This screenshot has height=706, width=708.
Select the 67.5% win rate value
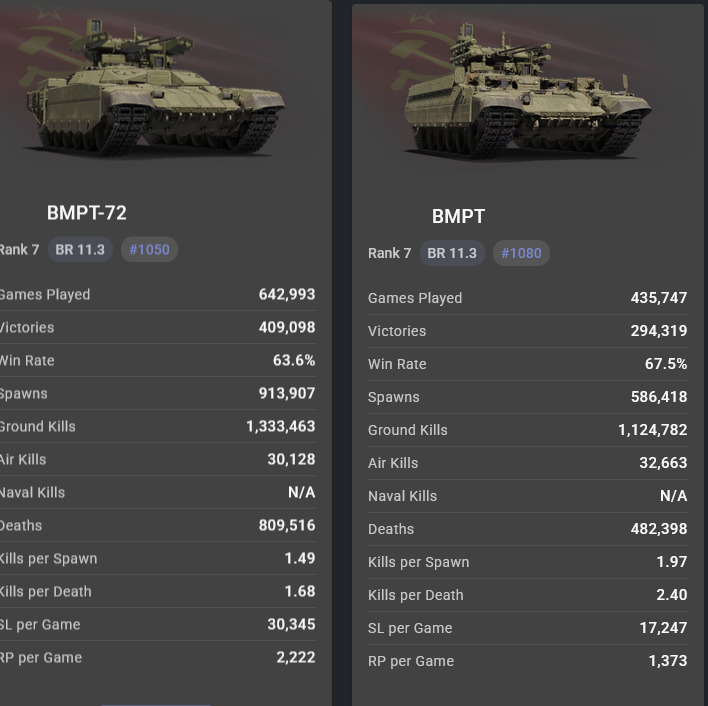666,364
